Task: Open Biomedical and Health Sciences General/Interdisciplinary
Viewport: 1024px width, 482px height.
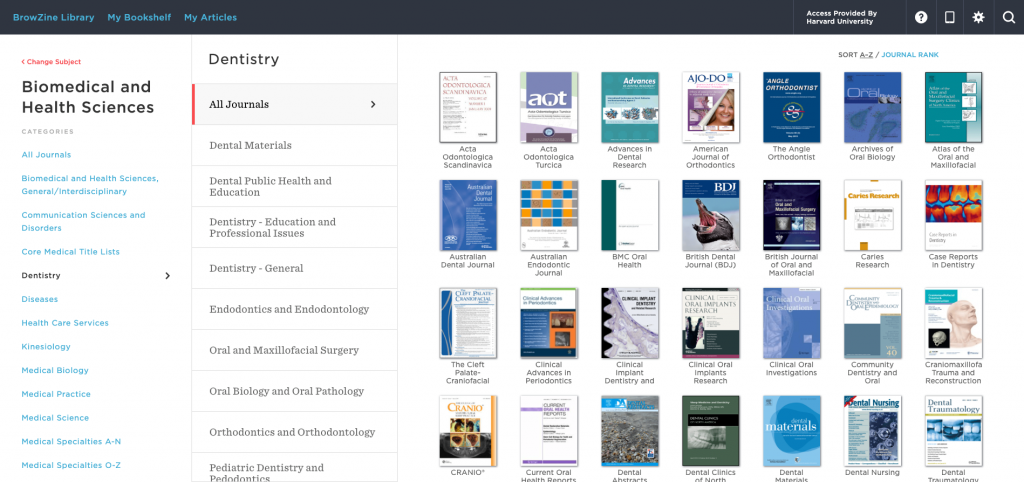Action: tap(90, 185)
